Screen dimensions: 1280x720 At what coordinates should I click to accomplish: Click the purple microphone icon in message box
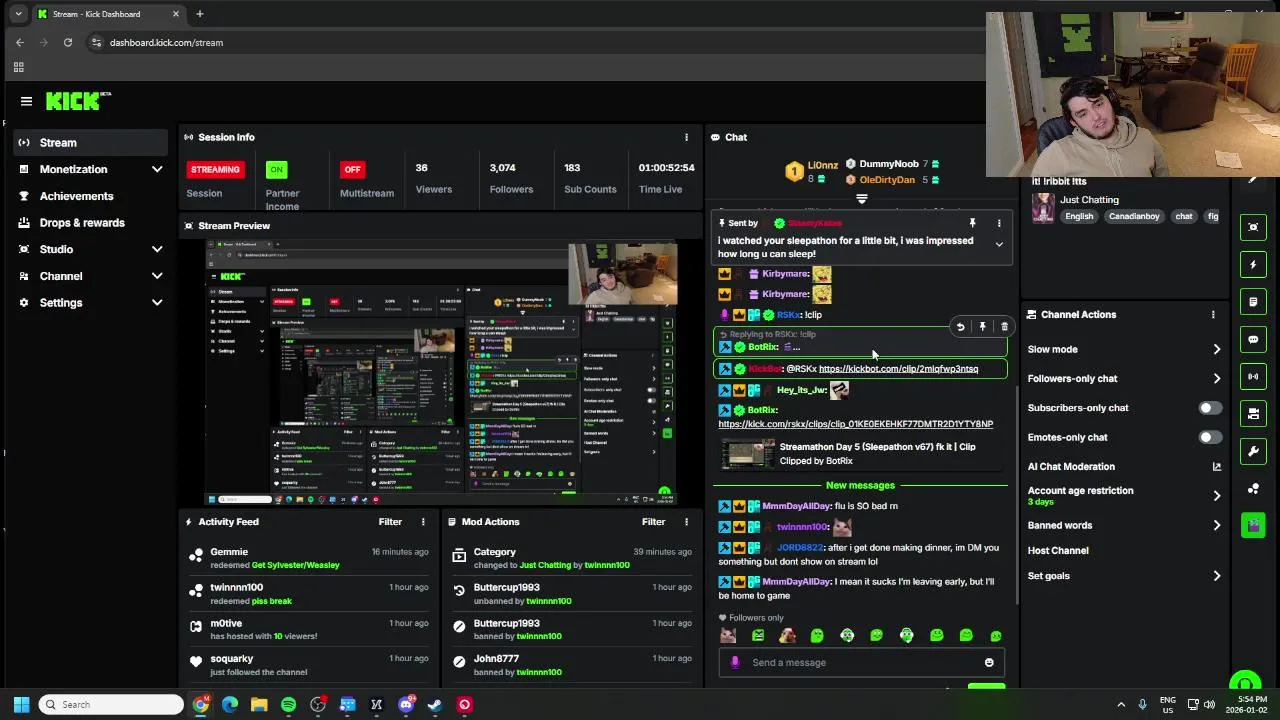[x=735, y=663]
